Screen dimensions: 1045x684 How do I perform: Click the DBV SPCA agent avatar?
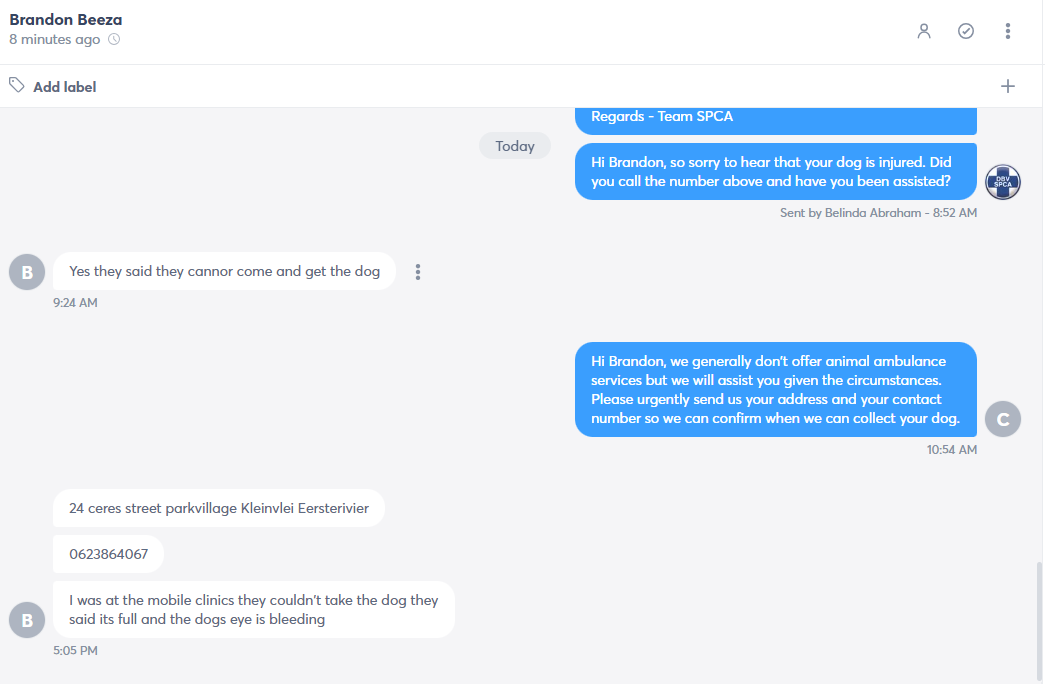(1003, 182)
